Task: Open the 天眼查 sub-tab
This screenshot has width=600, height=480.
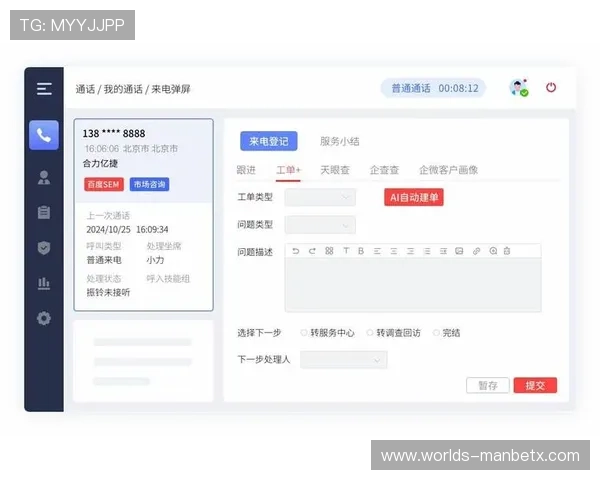Action: pos(335,170)
